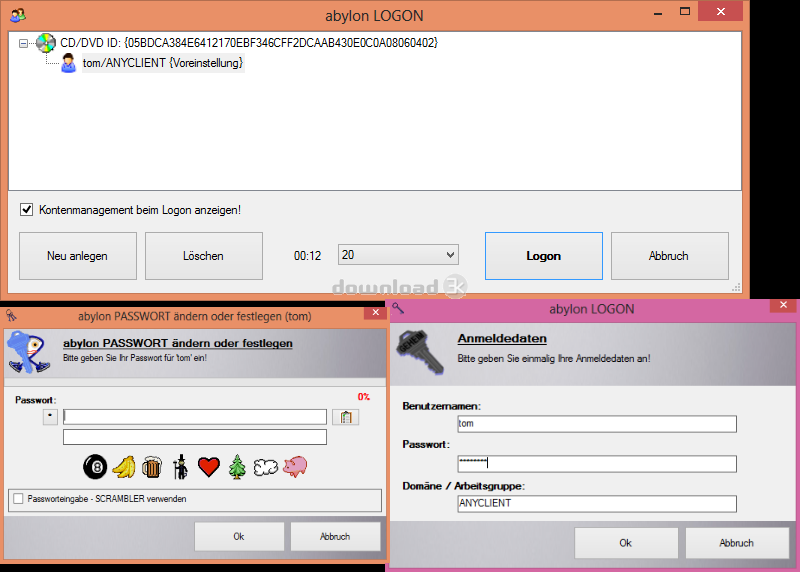Image resolution: width=800 pixels, height=572 pixels.
Task: Enable Passworteingabe SCRAMBLER verwenden checkbox
Action: click(x=18, y=499)
